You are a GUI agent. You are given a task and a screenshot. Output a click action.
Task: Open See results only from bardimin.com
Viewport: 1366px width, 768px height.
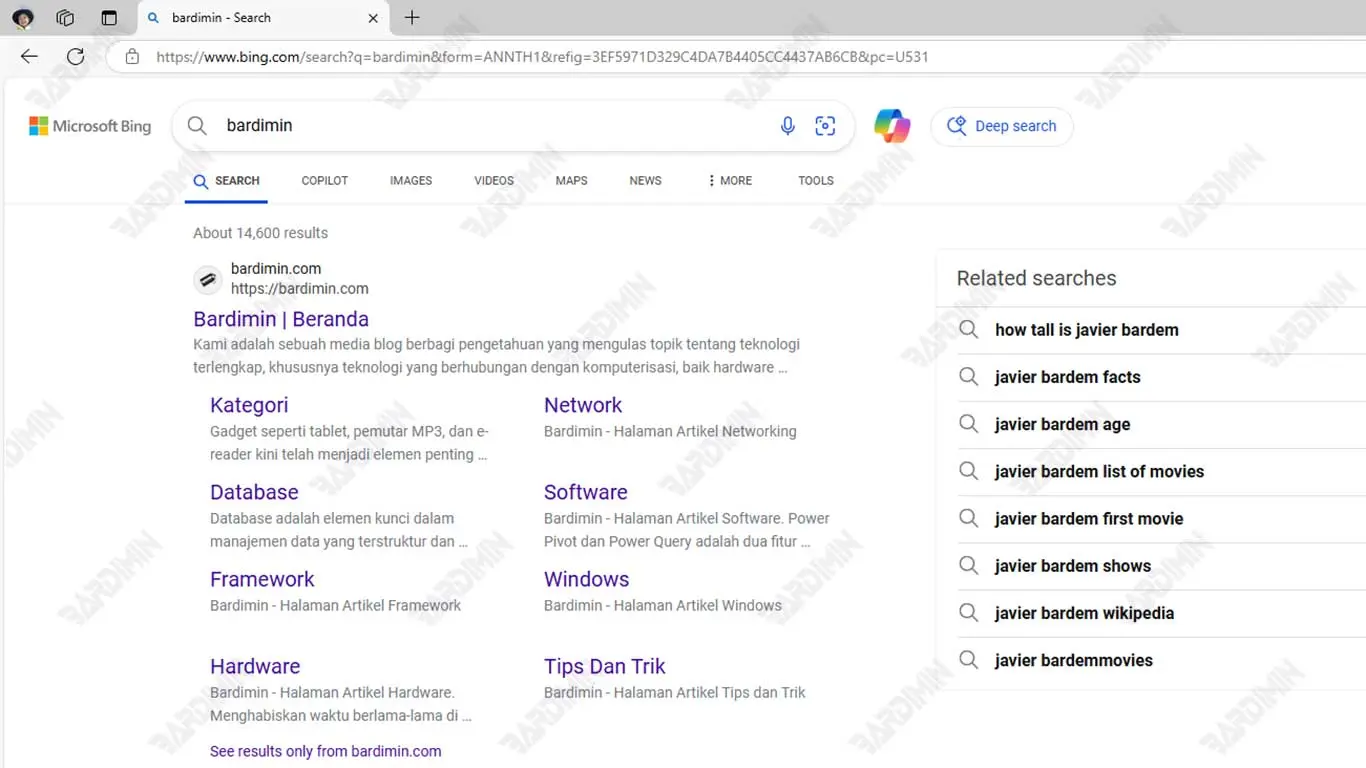click(325, 751)
